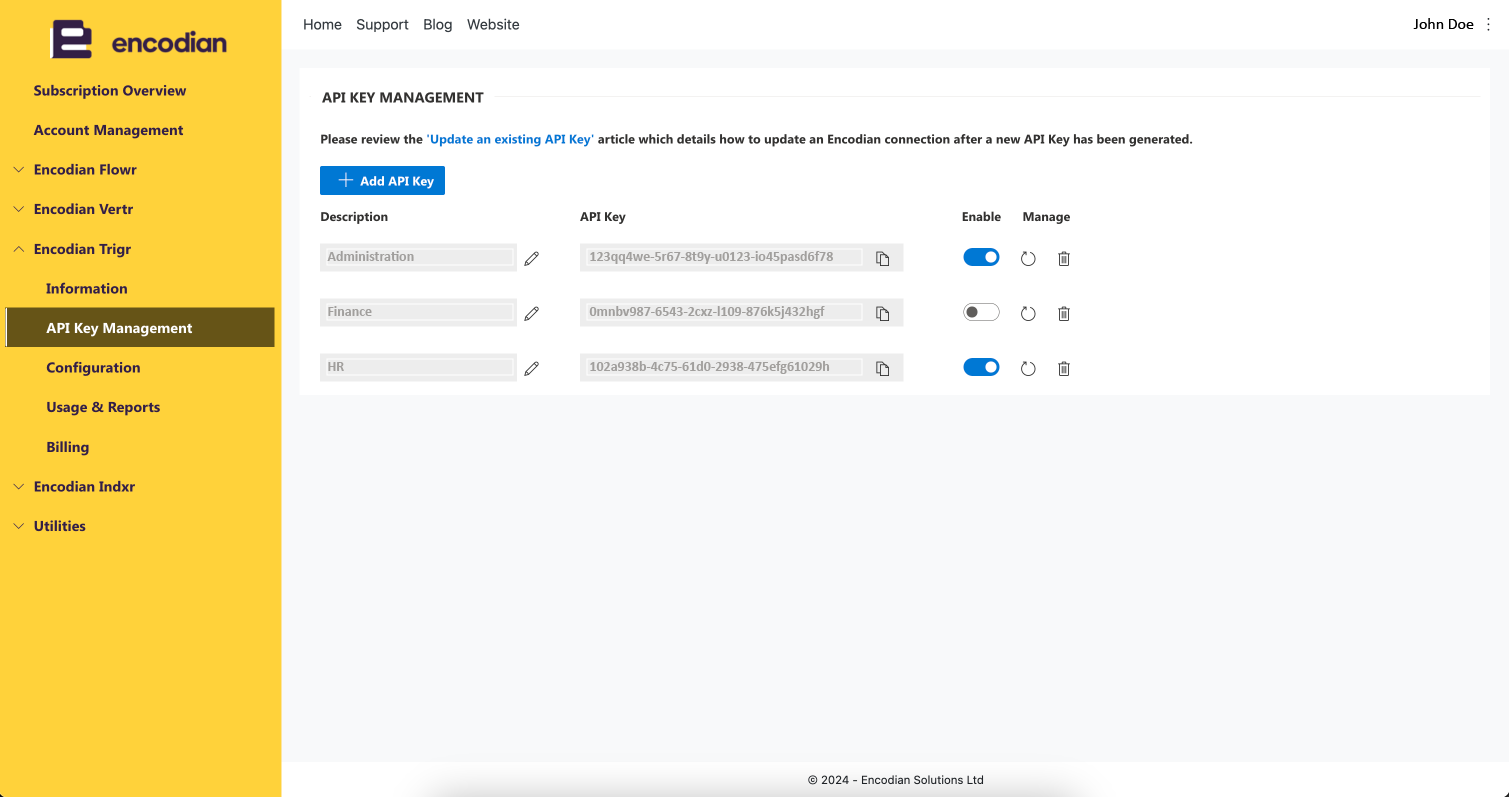Click the pencil icon next to Finance
Viewport: 1509px width, 797px height.
point(532,314)
